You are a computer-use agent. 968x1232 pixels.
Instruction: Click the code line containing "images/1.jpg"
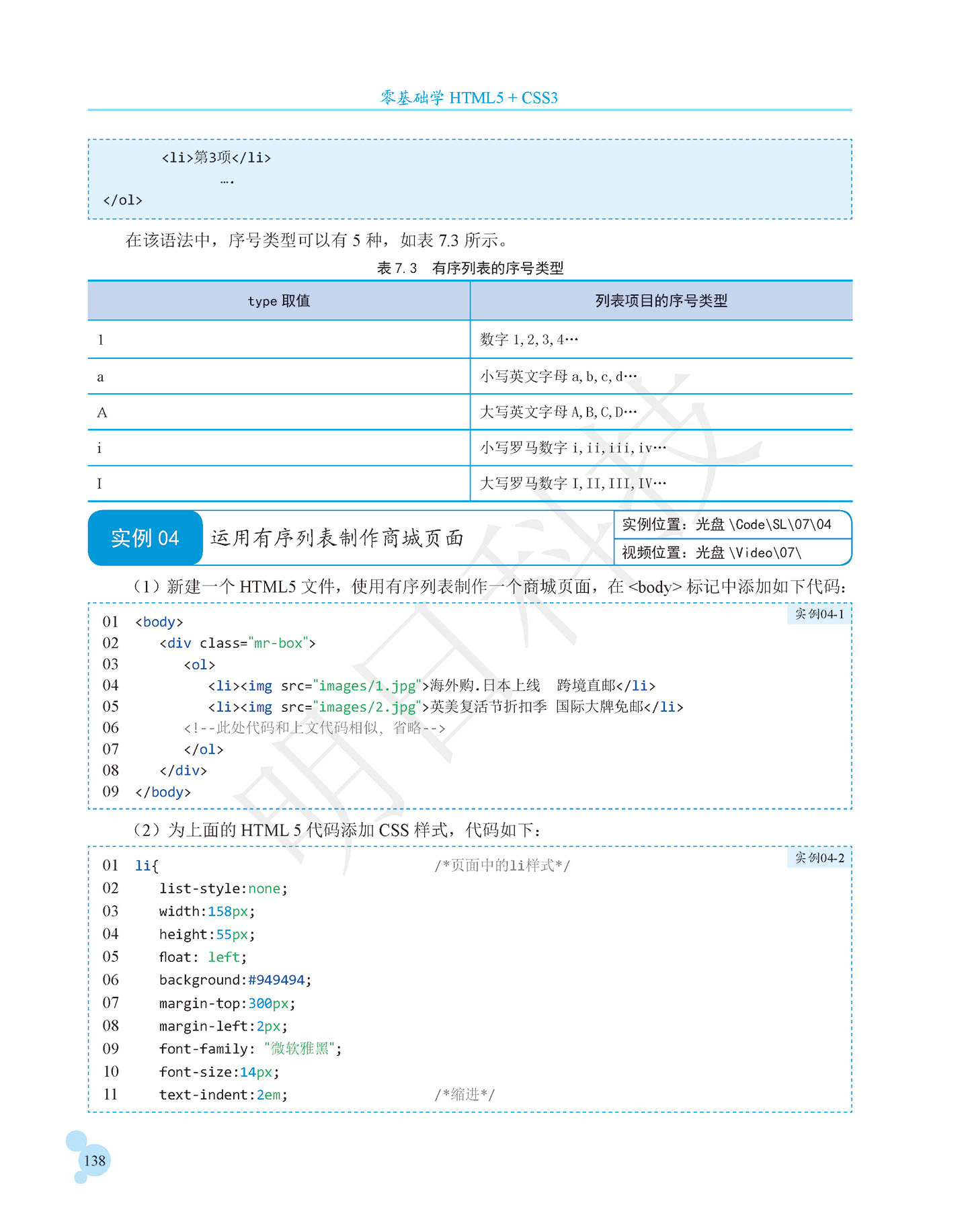point(432,686)
